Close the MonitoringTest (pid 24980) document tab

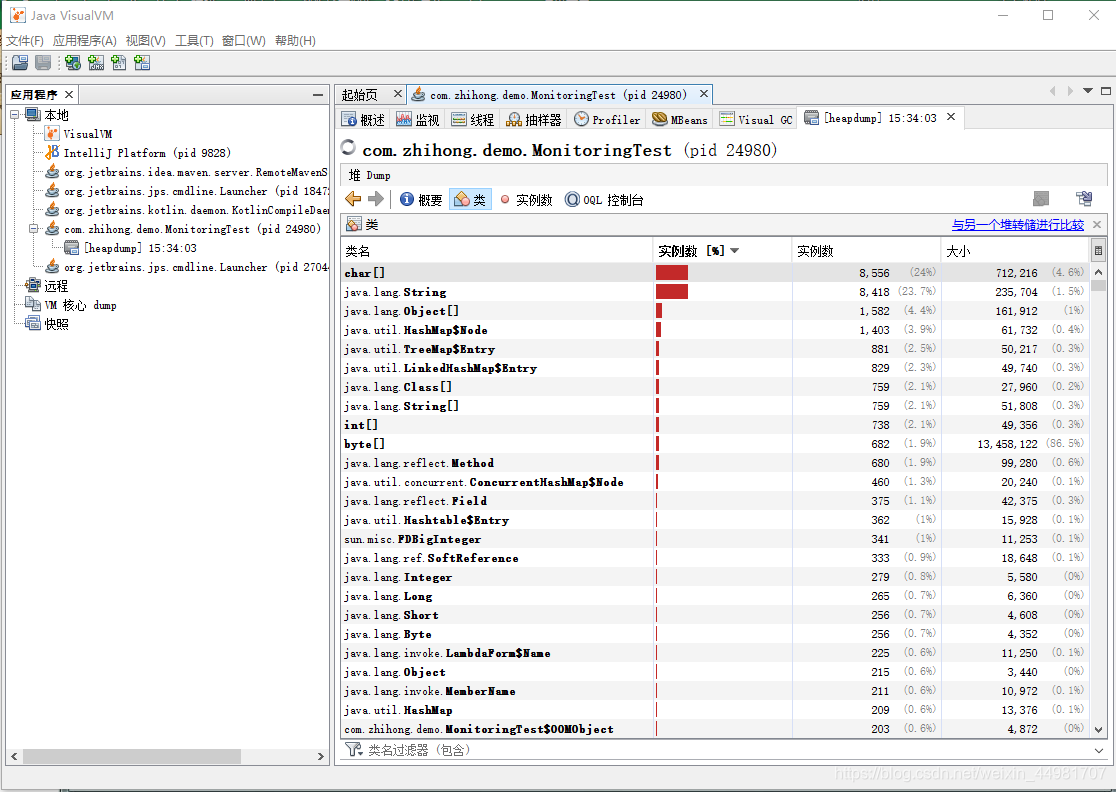[x=703, y=94]
